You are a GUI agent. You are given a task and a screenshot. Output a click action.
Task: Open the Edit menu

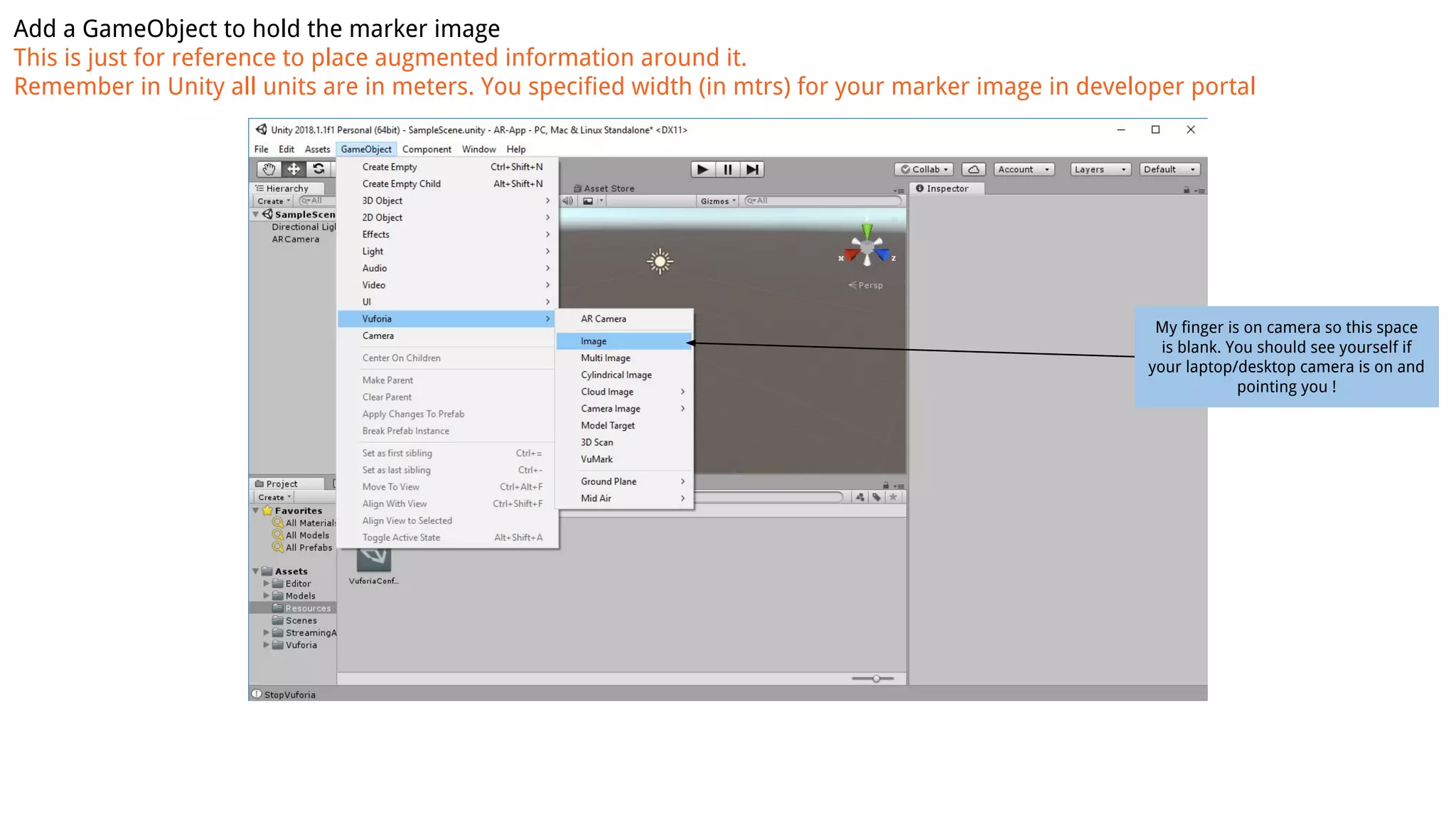pyautogui.click(x=286, y=149)
